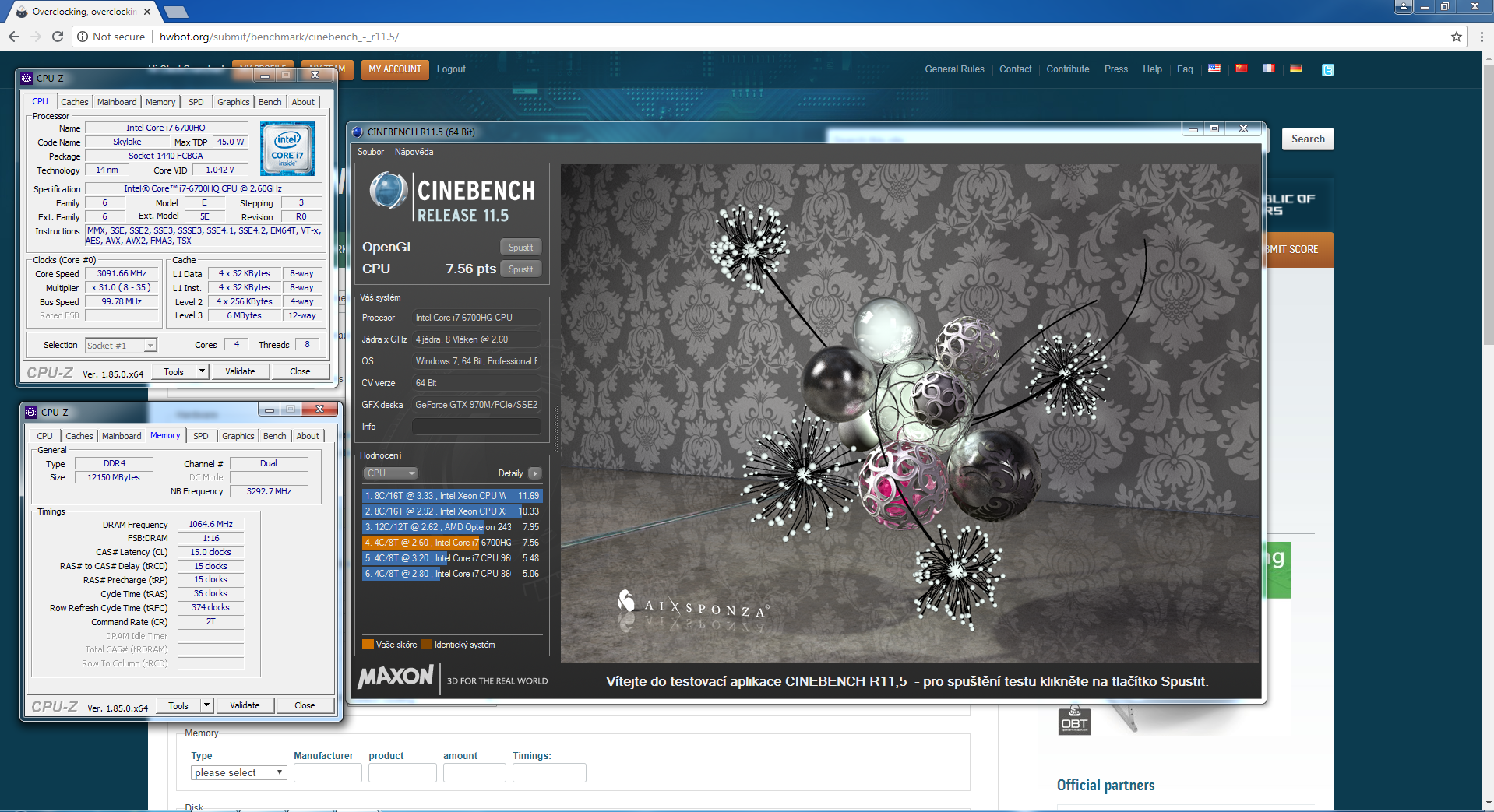The image size is (1494, 812).
Task: Click the Intel Core i7 logo
Action: [287, 149]
